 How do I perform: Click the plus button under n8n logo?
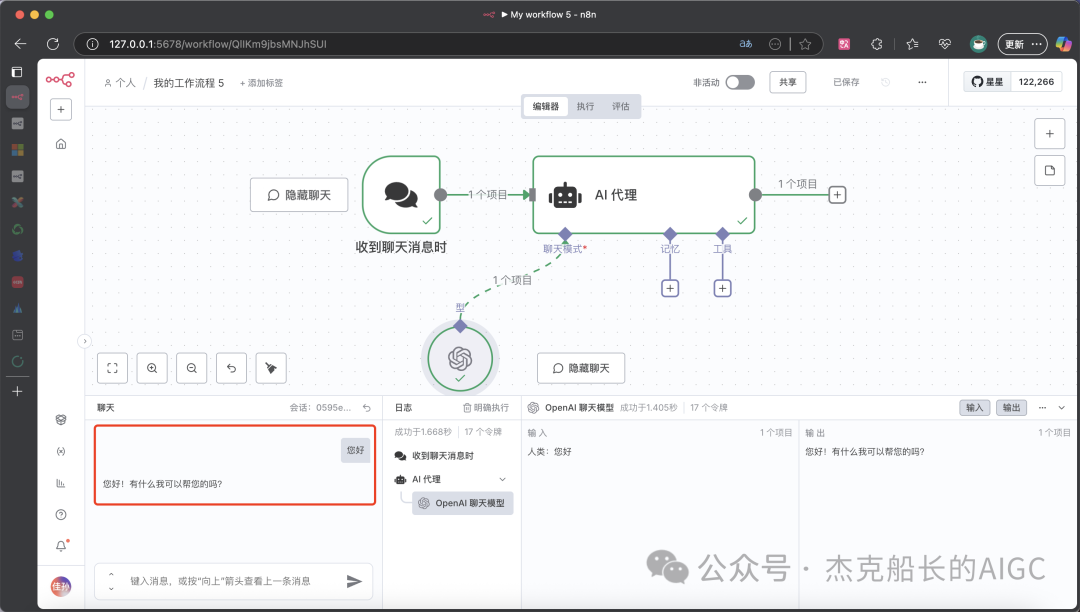(61, 109)
